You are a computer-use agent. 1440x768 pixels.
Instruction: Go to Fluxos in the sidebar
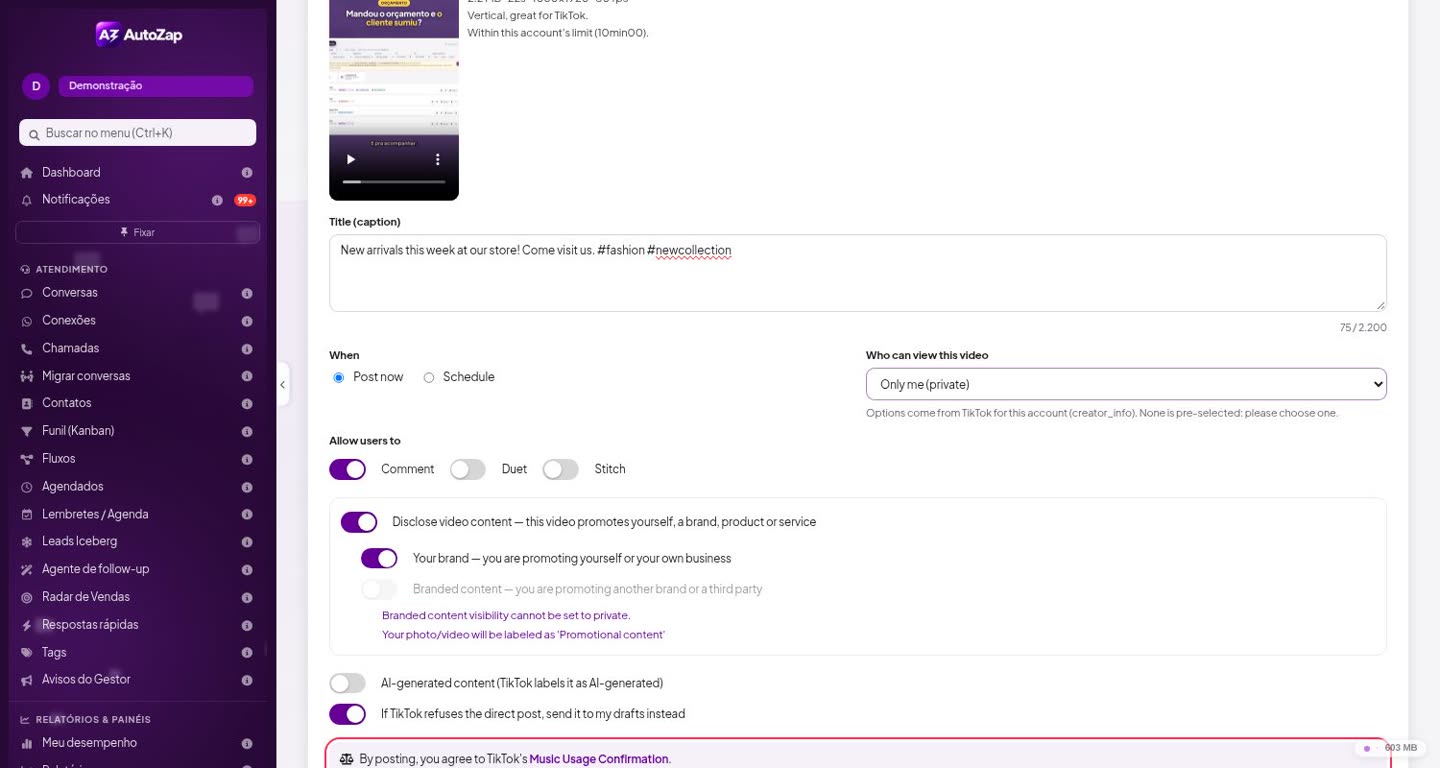[59, 459]
